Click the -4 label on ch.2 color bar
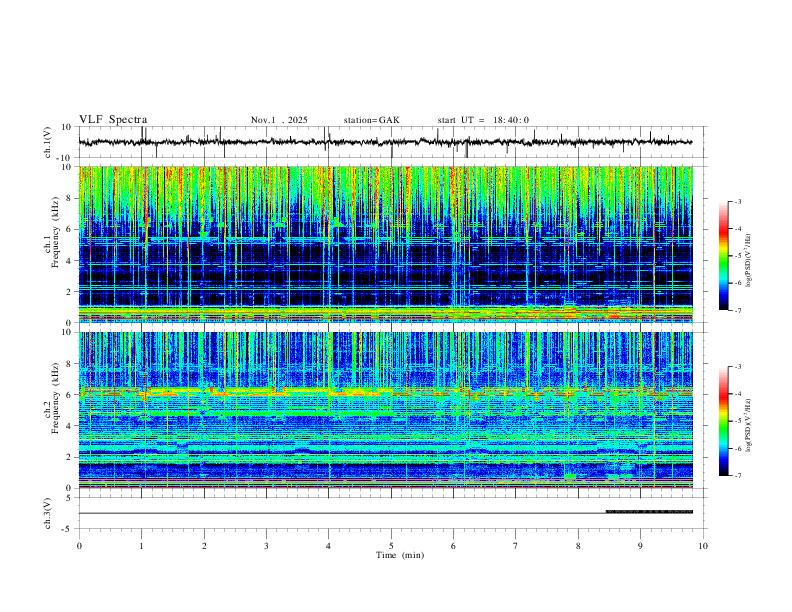 coord(737,394)
